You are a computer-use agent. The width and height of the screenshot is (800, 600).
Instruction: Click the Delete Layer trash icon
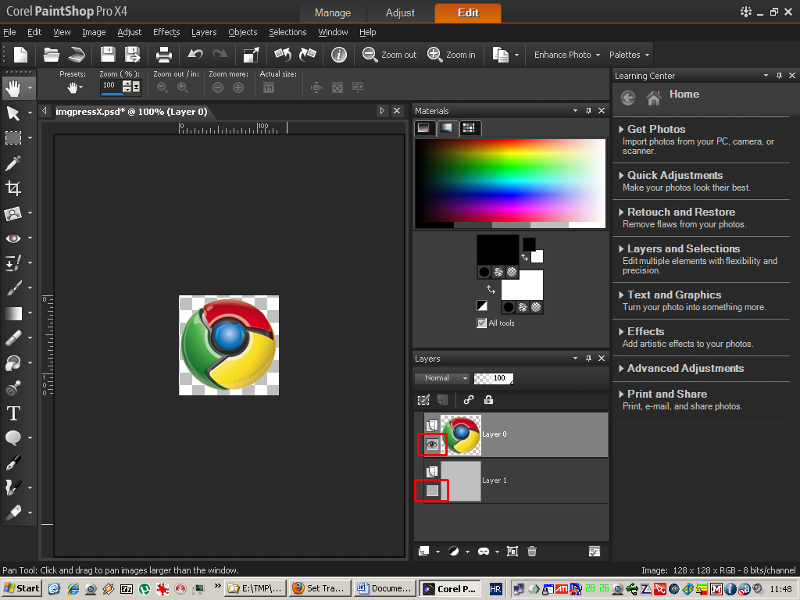click(532, 551)
